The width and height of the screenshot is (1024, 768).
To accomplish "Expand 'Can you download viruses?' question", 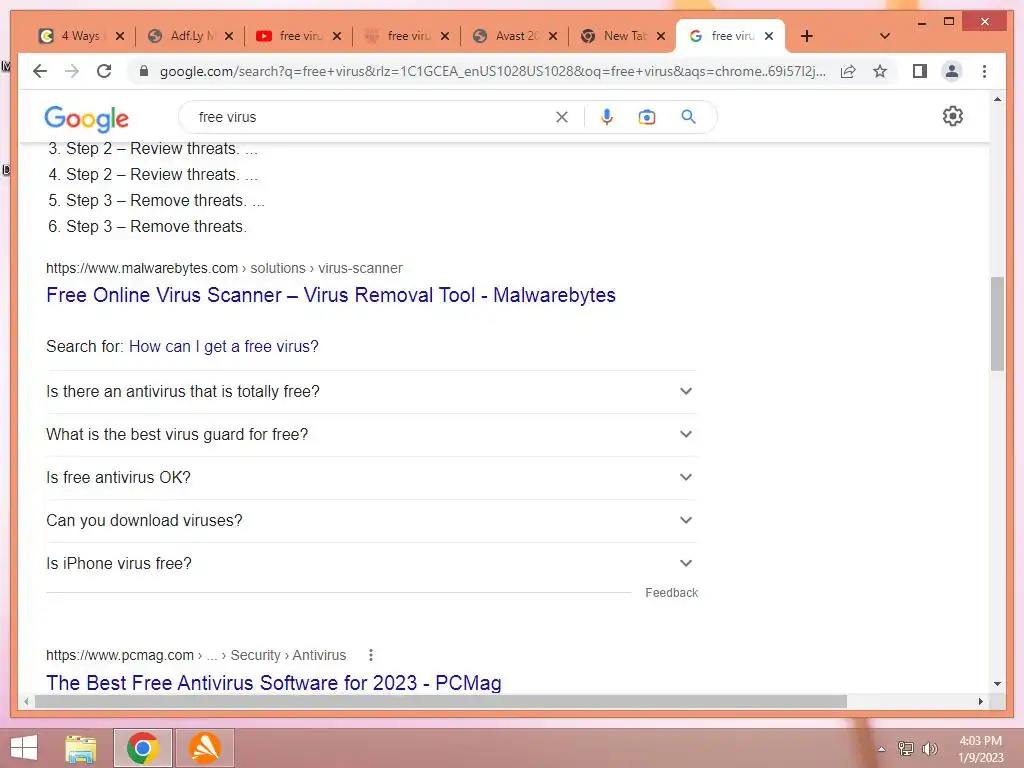I will (371, 521).
